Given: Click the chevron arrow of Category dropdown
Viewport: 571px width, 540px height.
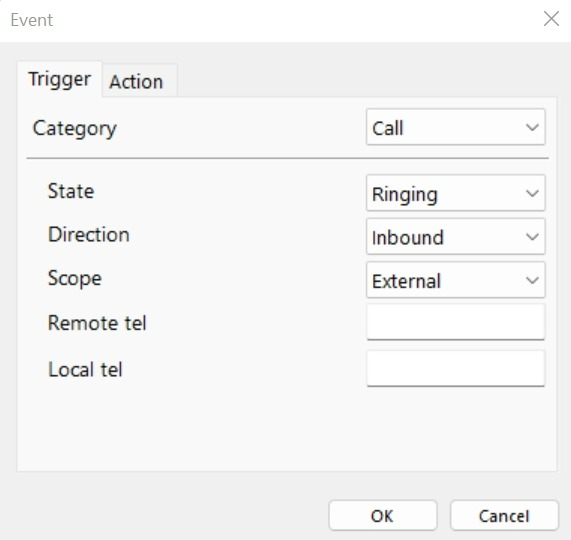Looking at the screenshot, I should pyautogui.click(x=532, y=127).
